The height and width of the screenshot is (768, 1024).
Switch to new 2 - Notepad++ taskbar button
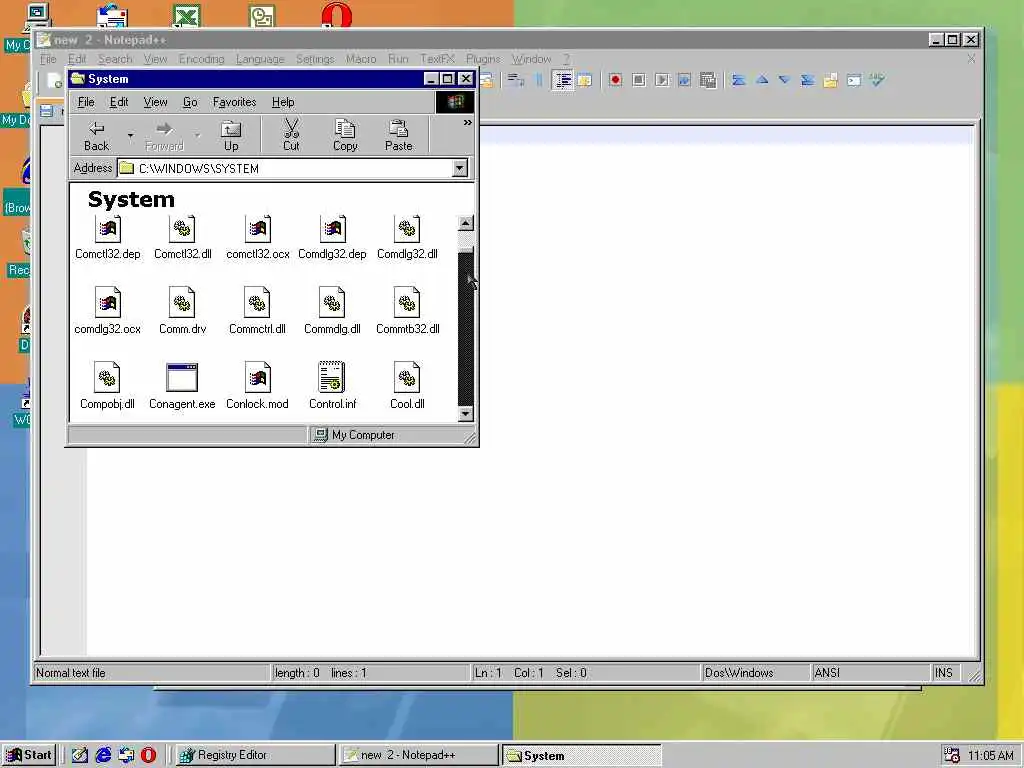click(419, 755)
